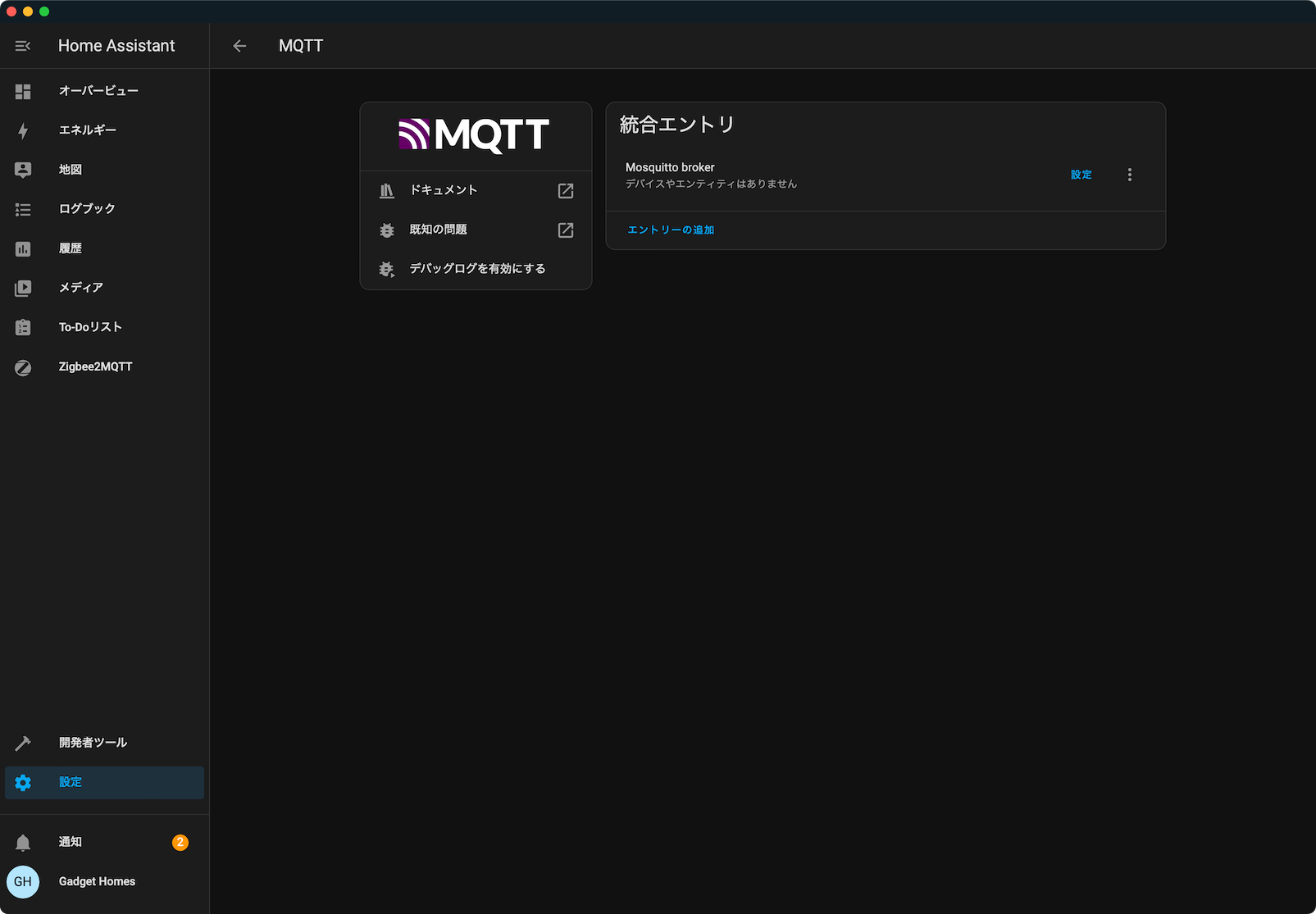
Task: Click the エネルギー lightning bolt icon
Action: pyautogui.click(x=23, y=130)
